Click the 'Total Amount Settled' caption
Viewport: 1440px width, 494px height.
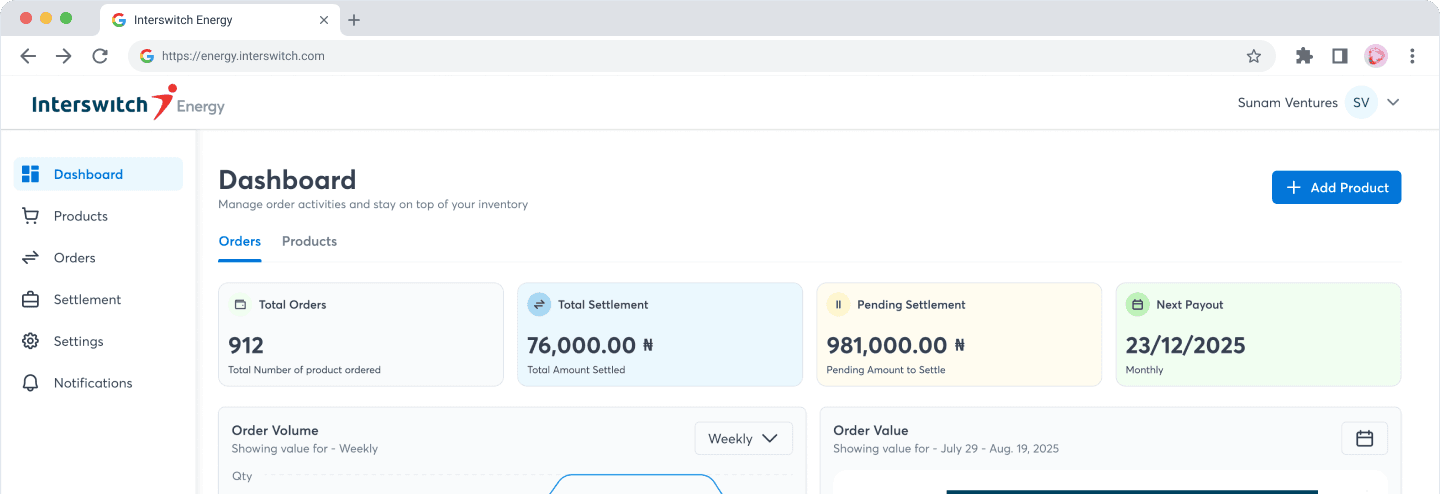576,370
